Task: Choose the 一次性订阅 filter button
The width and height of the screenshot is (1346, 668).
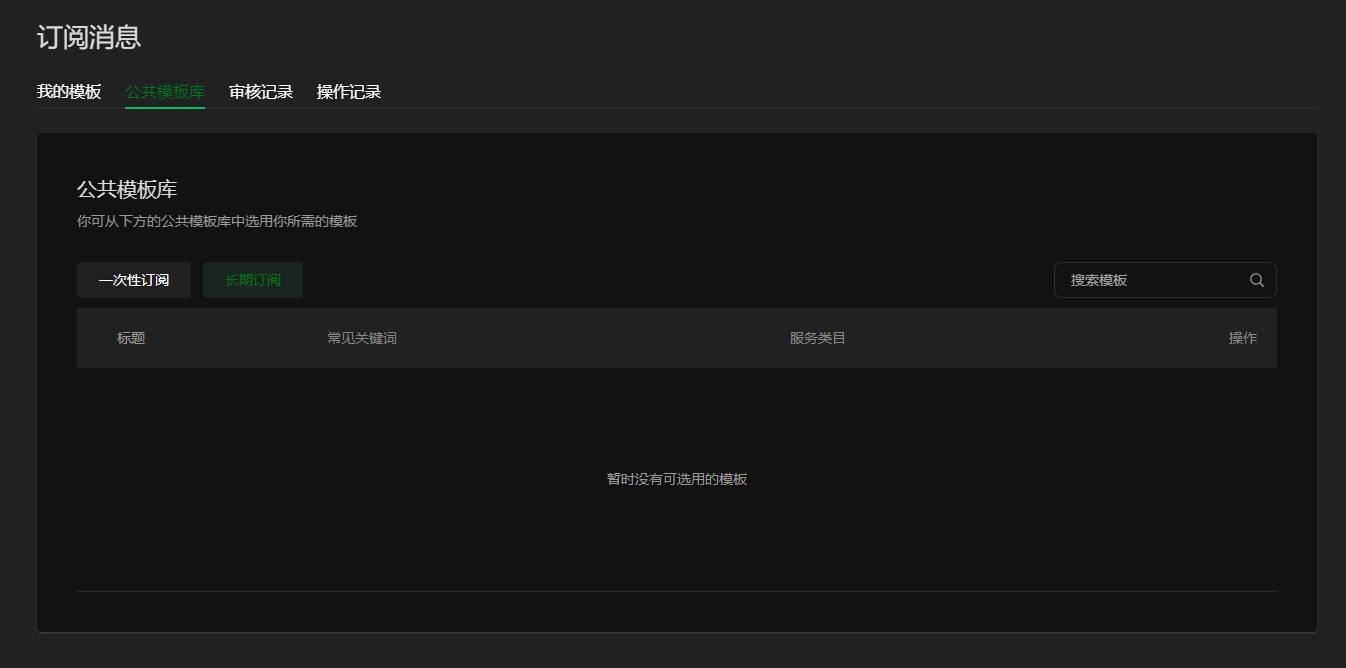Action: pyautogui.click(x=134, y=280)
